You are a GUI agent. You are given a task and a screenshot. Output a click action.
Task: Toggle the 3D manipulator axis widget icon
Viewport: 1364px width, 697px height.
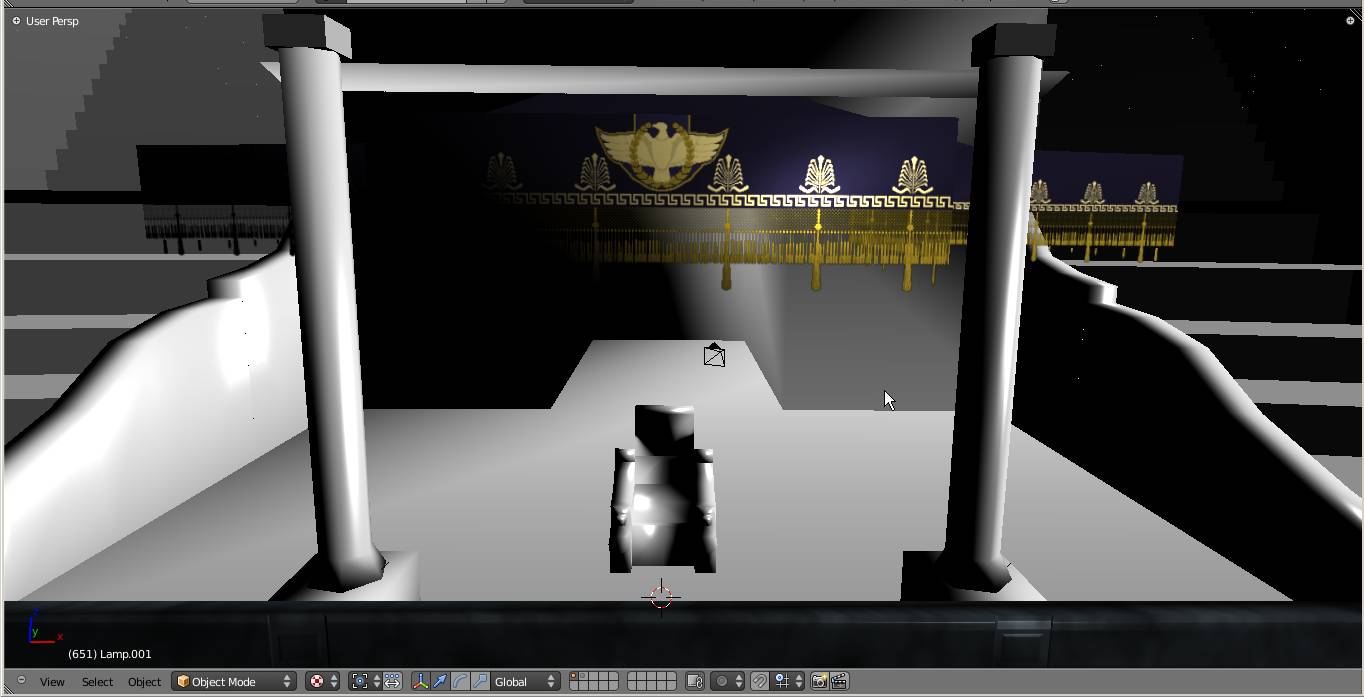click(421, 681)
